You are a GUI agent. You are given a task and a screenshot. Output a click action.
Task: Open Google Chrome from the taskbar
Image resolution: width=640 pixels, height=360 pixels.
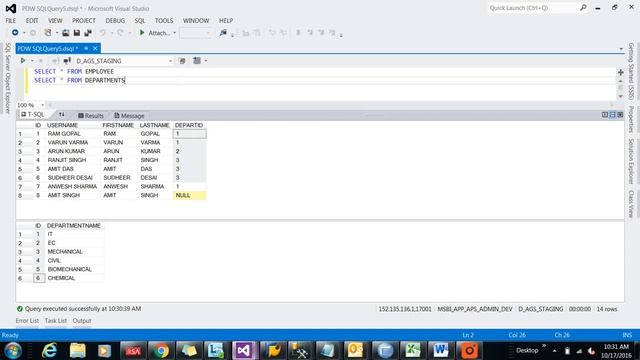(x=161, y=351)
